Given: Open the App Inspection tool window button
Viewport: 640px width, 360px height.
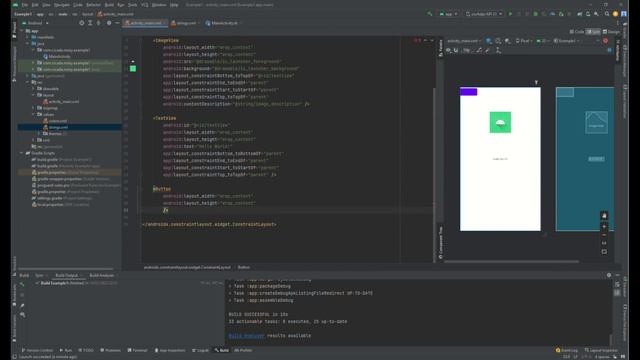Looking at the screenshot, I should pos(170,350).
